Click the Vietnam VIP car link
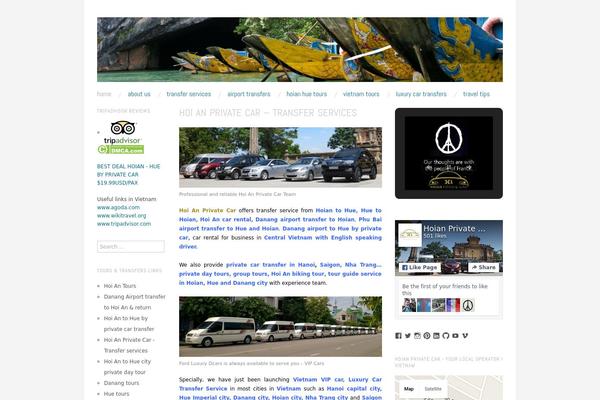The height and width of the screenshot is (400, 600). click(318, 379)
